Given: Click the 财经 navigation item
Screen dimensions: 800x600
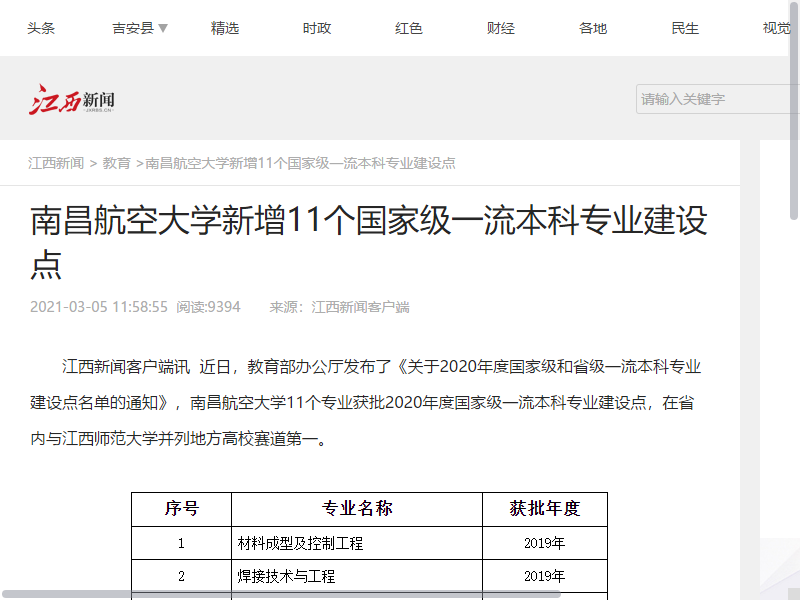Looking at the screenshot, I should [500, 28].
